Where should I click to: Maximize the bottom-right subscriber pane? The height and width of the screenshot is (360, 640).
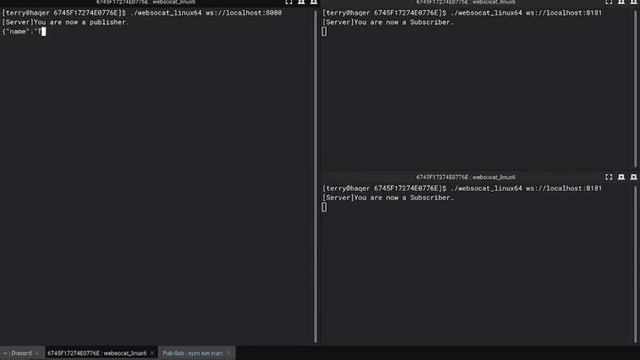coord(609,177)
